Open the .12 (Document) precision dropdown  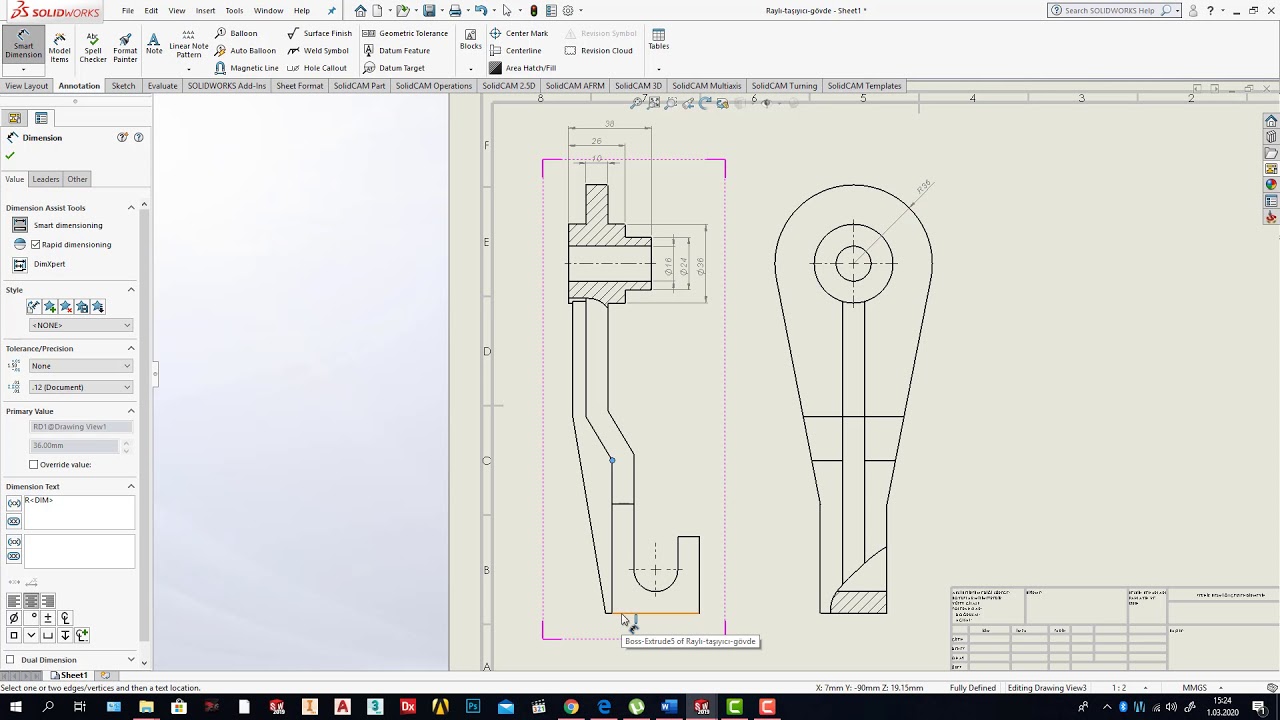pos(81,387)
